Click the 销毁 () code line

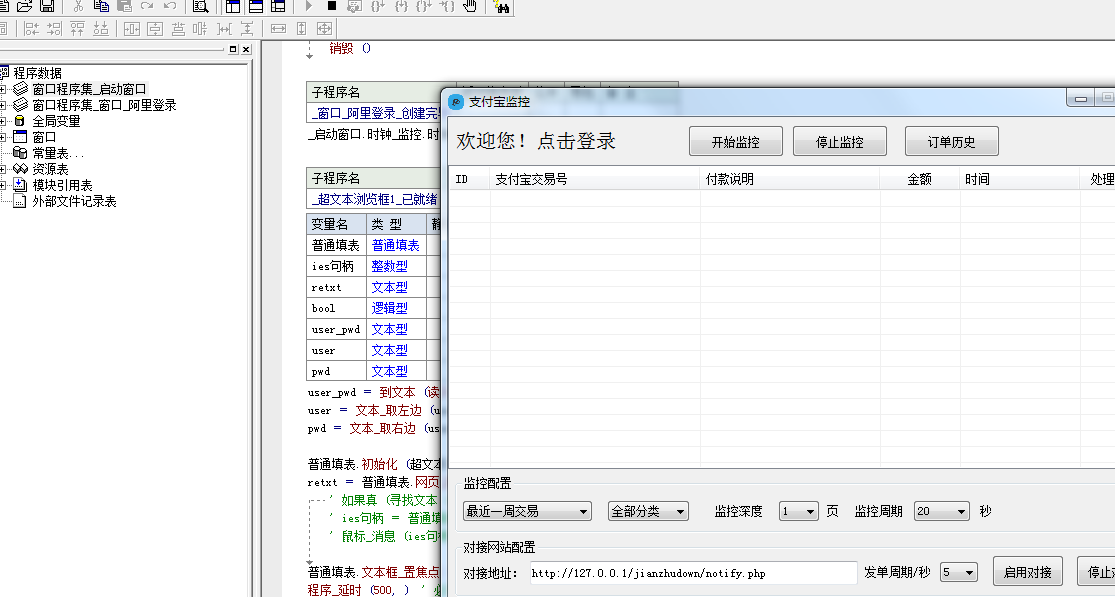[x=350, y=48]
